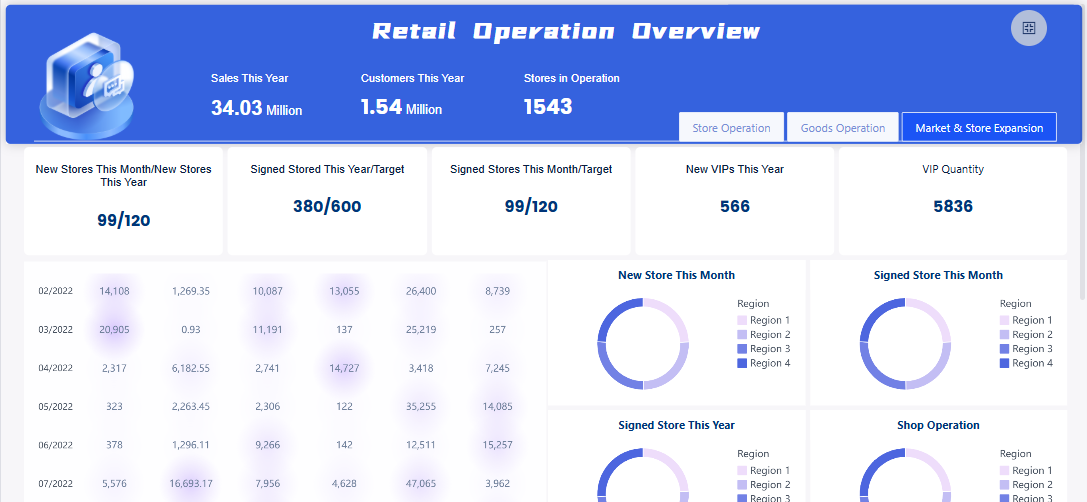
Task: Click the cell value 20,905
Action: [x=114, y=330]
